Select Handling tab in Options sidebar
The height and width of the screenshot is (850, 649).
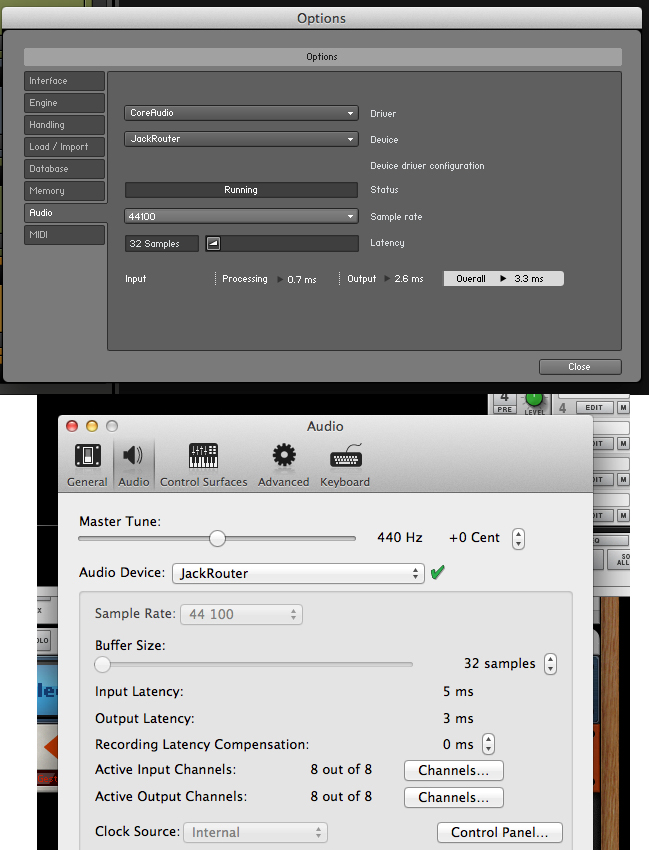pyautogui.click(x=65, y=125)
